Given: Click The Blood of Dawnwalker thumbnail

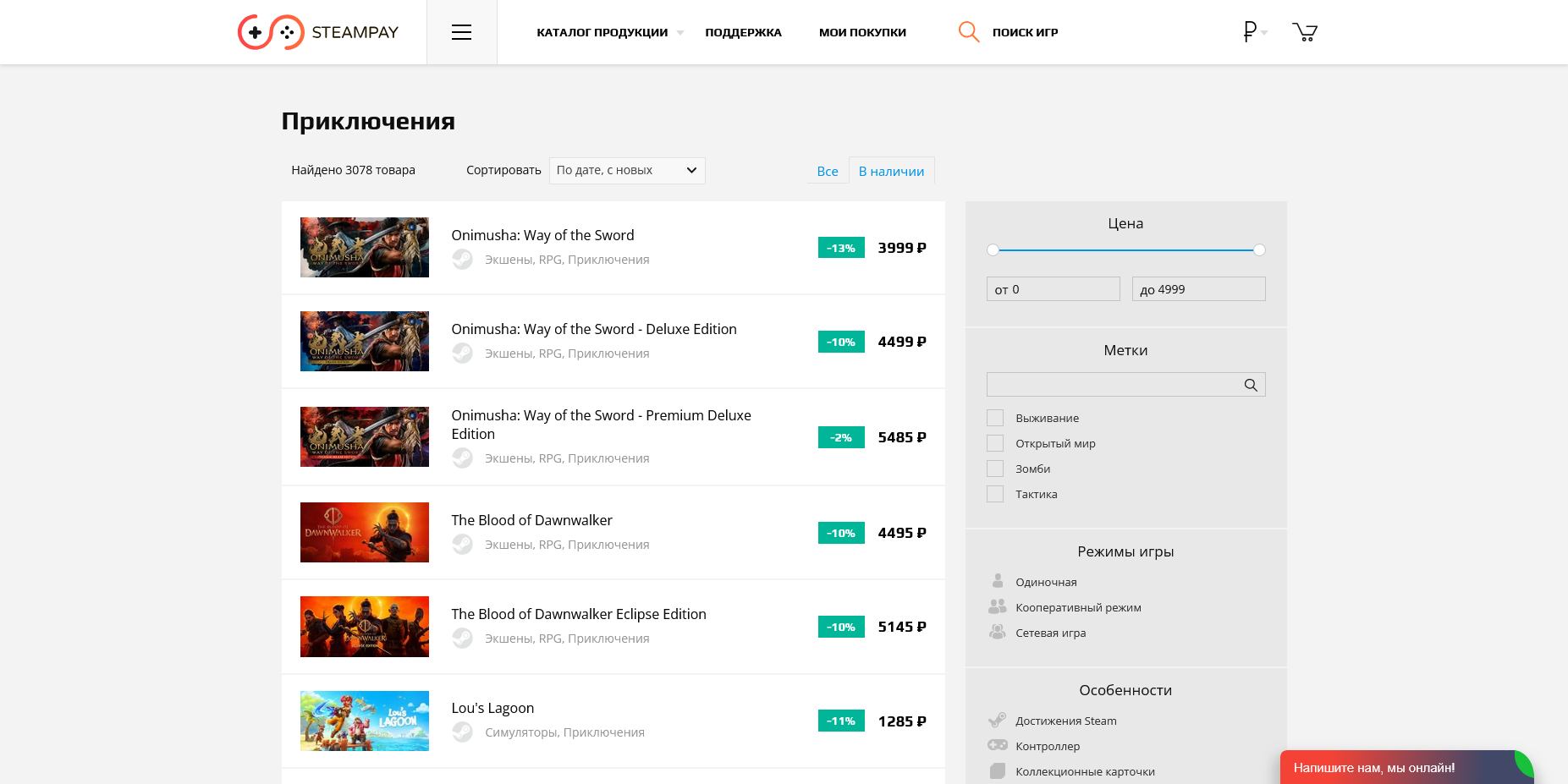Looking at the screenshot, I should pos(365,532).
